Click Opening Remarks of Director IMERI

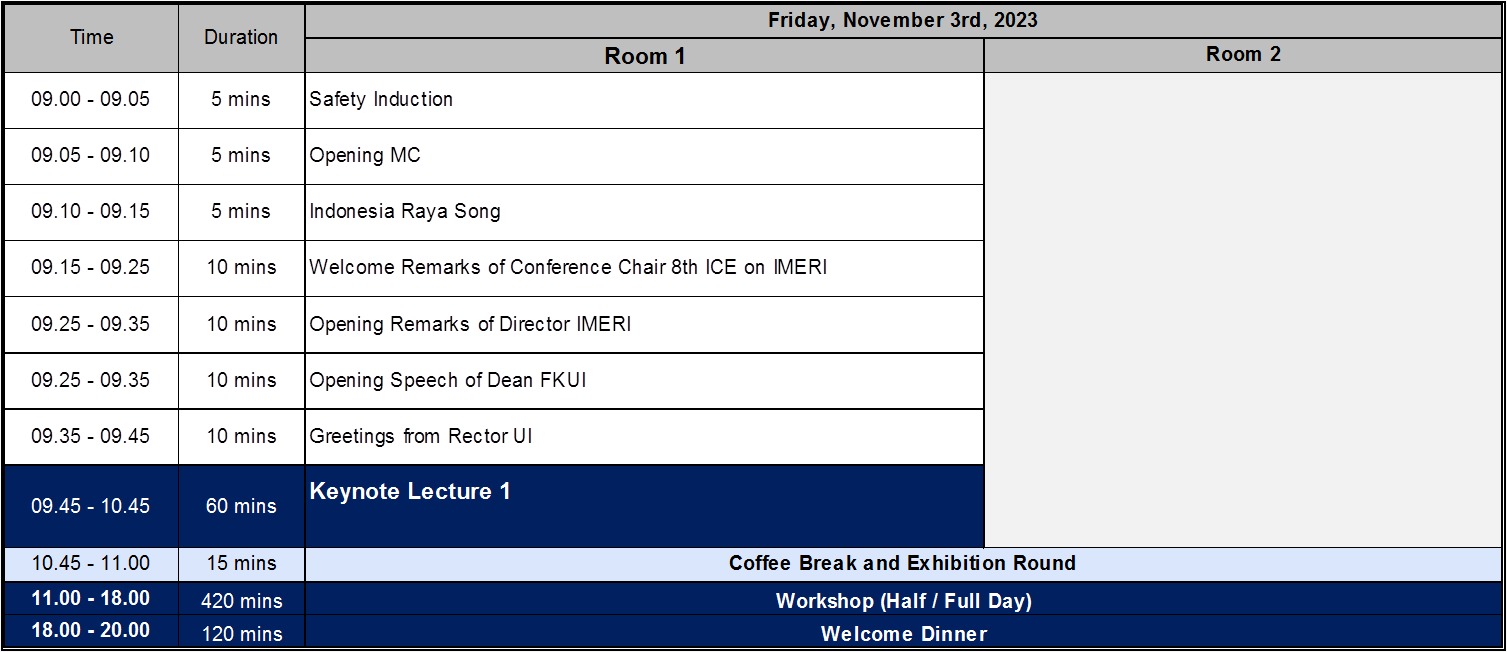pos(470,325)
